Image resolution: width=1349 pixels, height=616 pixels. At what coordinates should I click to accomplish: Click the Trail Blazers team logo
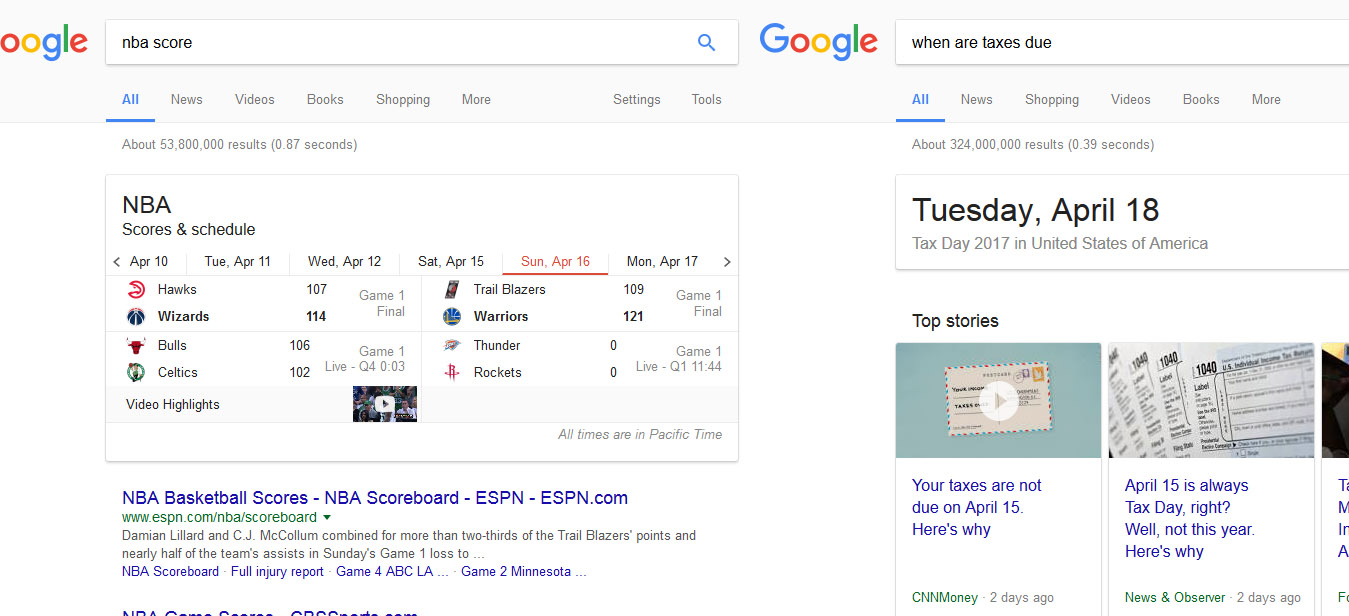pyautogui.click(x=452, y=290)
